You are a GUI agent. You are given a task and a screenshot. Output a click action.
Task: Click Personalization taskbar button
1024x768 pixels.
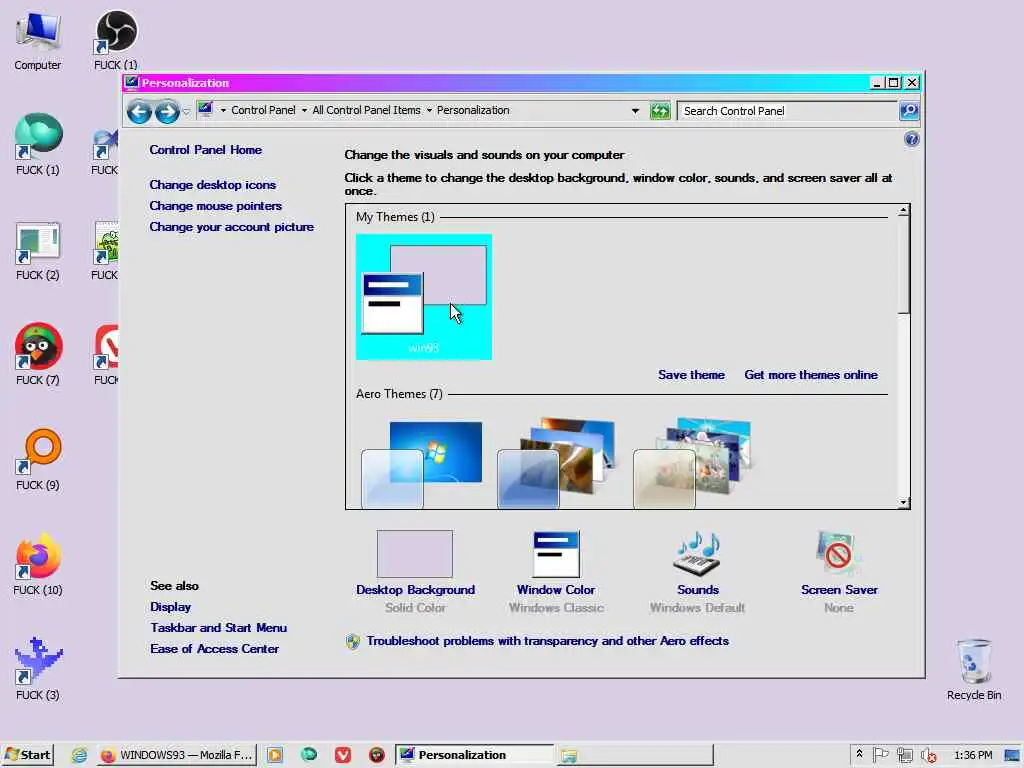pyautogui.click(x=474, y=755)
